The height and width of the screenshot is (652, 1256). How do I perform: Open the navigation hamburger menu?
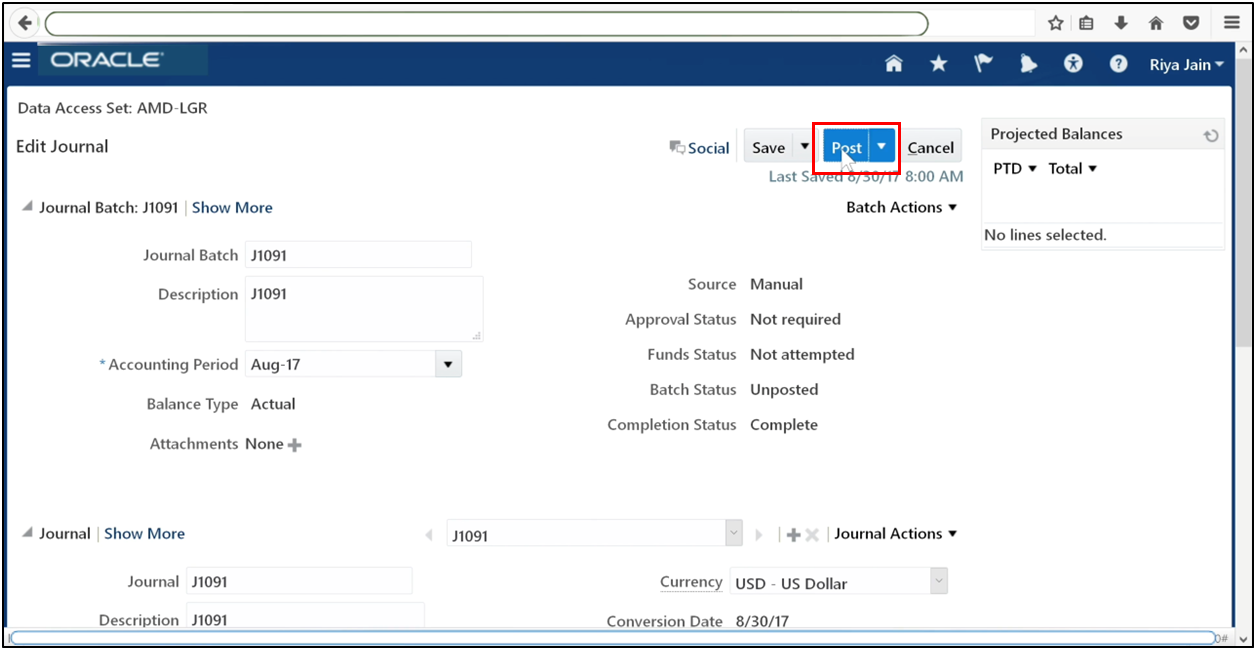21,60
